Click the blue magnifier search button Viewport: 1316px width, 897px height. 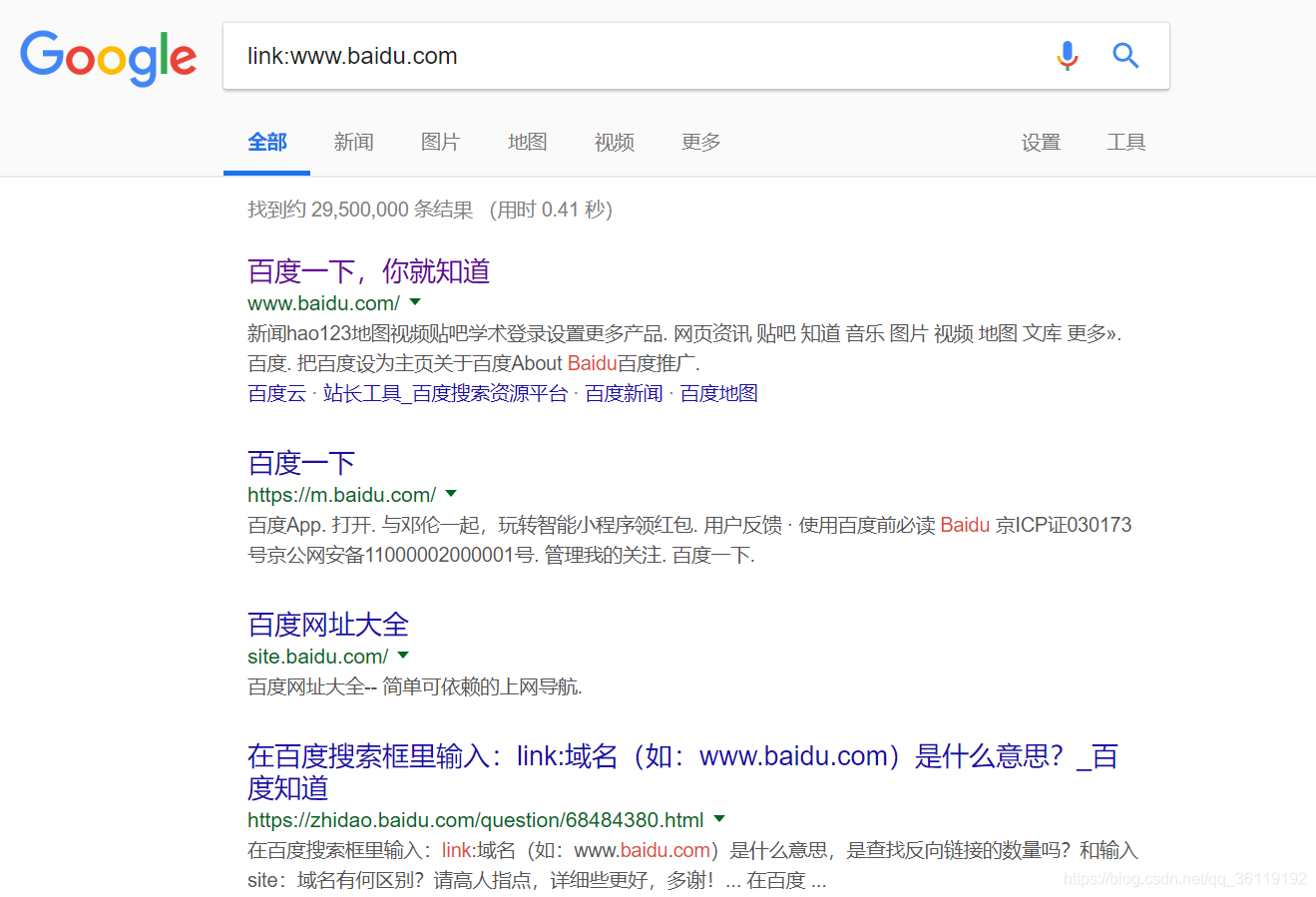pyautogui.click(x=1125, y=56)
